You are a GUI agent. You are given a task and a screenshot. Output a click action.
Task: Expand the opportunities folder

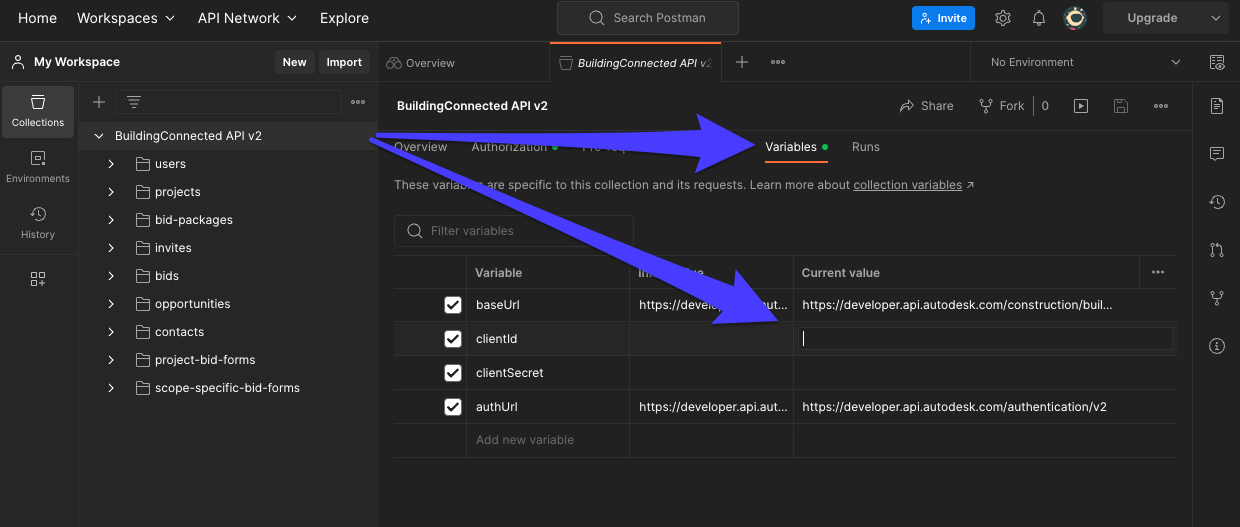[x=111, y=304]
